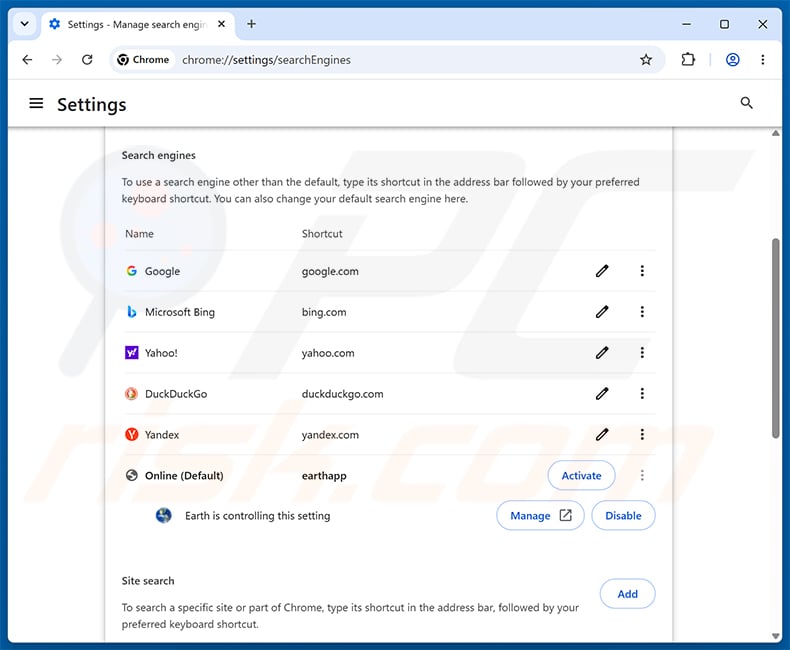The width and height of the screenshot is (790, 650).
Task: Edit the DuckDuckGo search engine
Action: coord(602,394)
